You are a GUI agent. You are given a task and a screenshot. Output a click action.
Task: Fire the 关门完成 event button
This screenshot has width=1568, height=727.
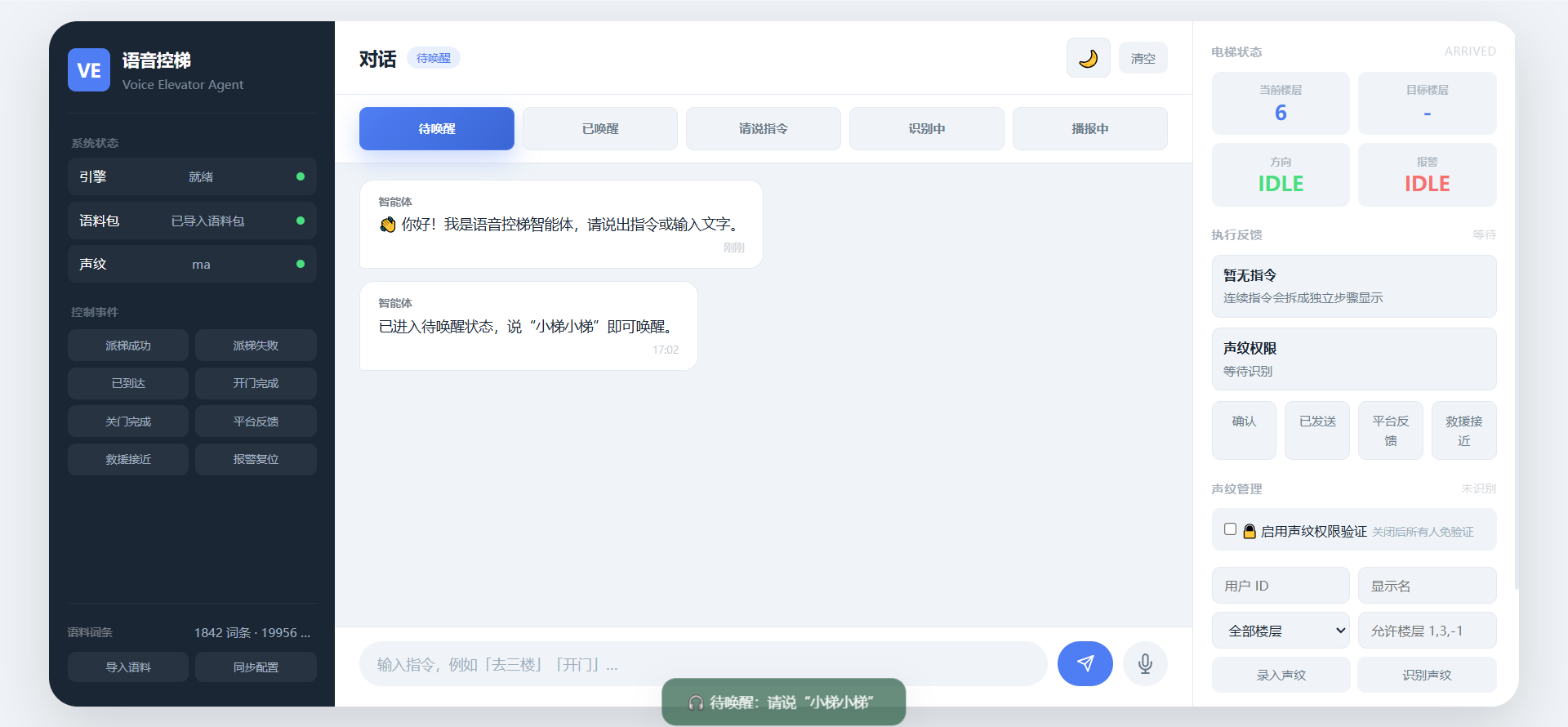128,421
